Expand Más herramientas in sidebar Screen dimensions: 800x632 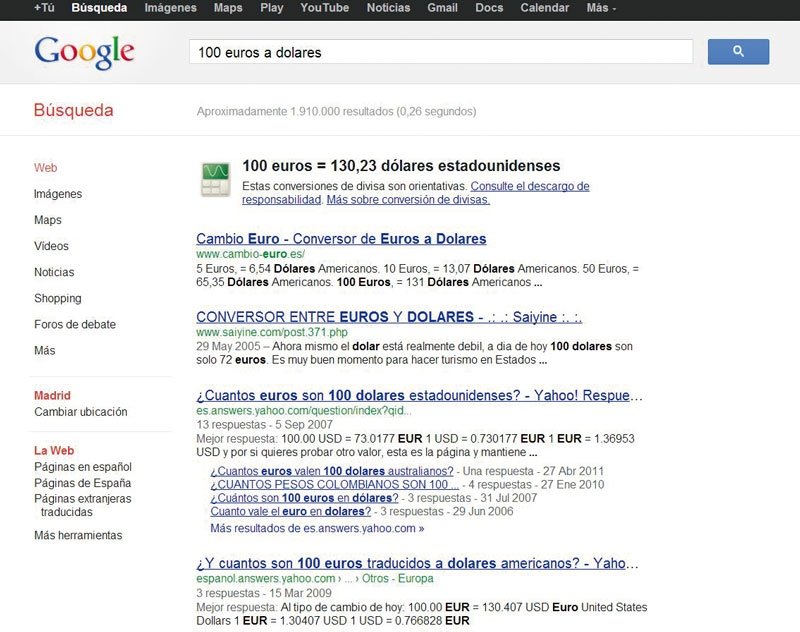(x=78, y=535)
